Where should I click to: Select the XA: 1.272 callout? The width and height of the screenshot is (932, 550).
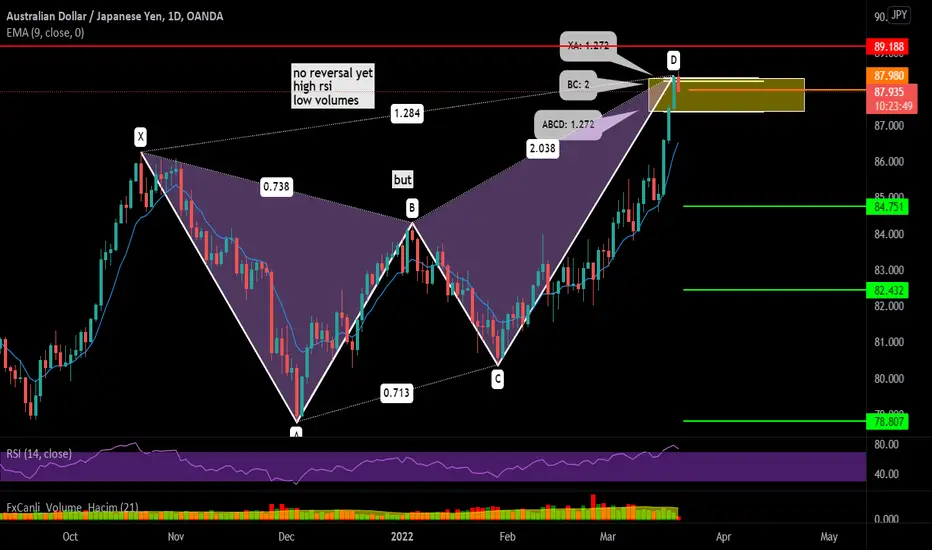(x=588, y=46)
